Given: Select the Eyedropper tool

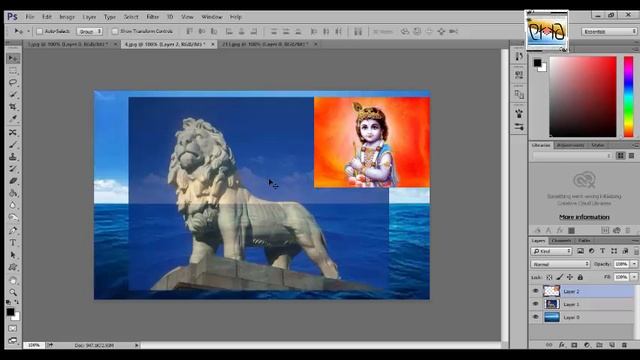Looking at the screenshot, I should (x=13, y=118).
